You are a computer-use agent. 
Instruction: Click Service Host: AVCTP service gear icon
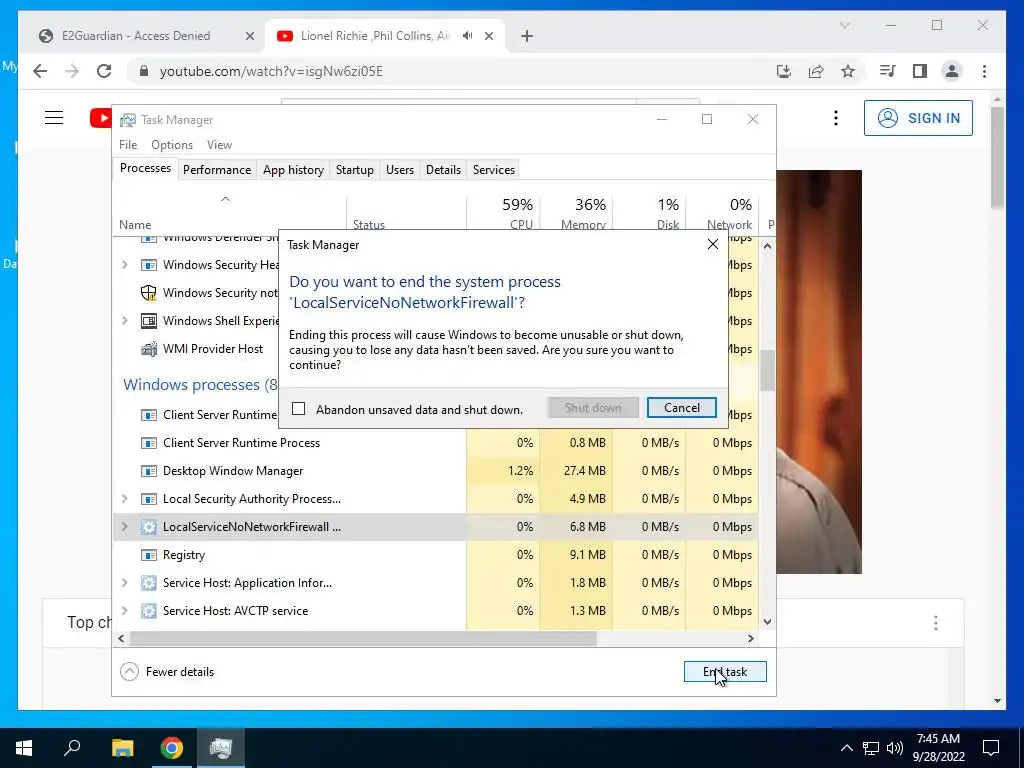coord(149,611)
